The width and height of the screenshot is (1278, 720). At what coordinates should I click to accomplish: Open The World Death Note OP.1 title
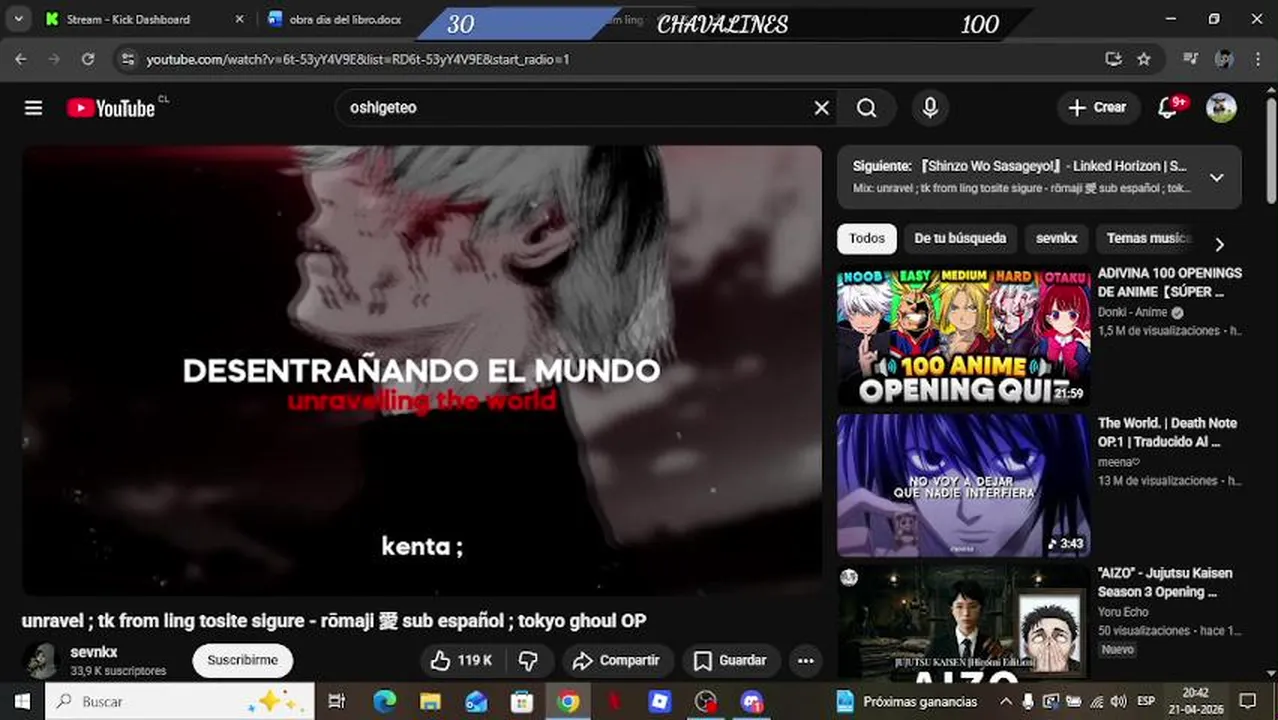pyautogui.click(x=1167, y=432)
